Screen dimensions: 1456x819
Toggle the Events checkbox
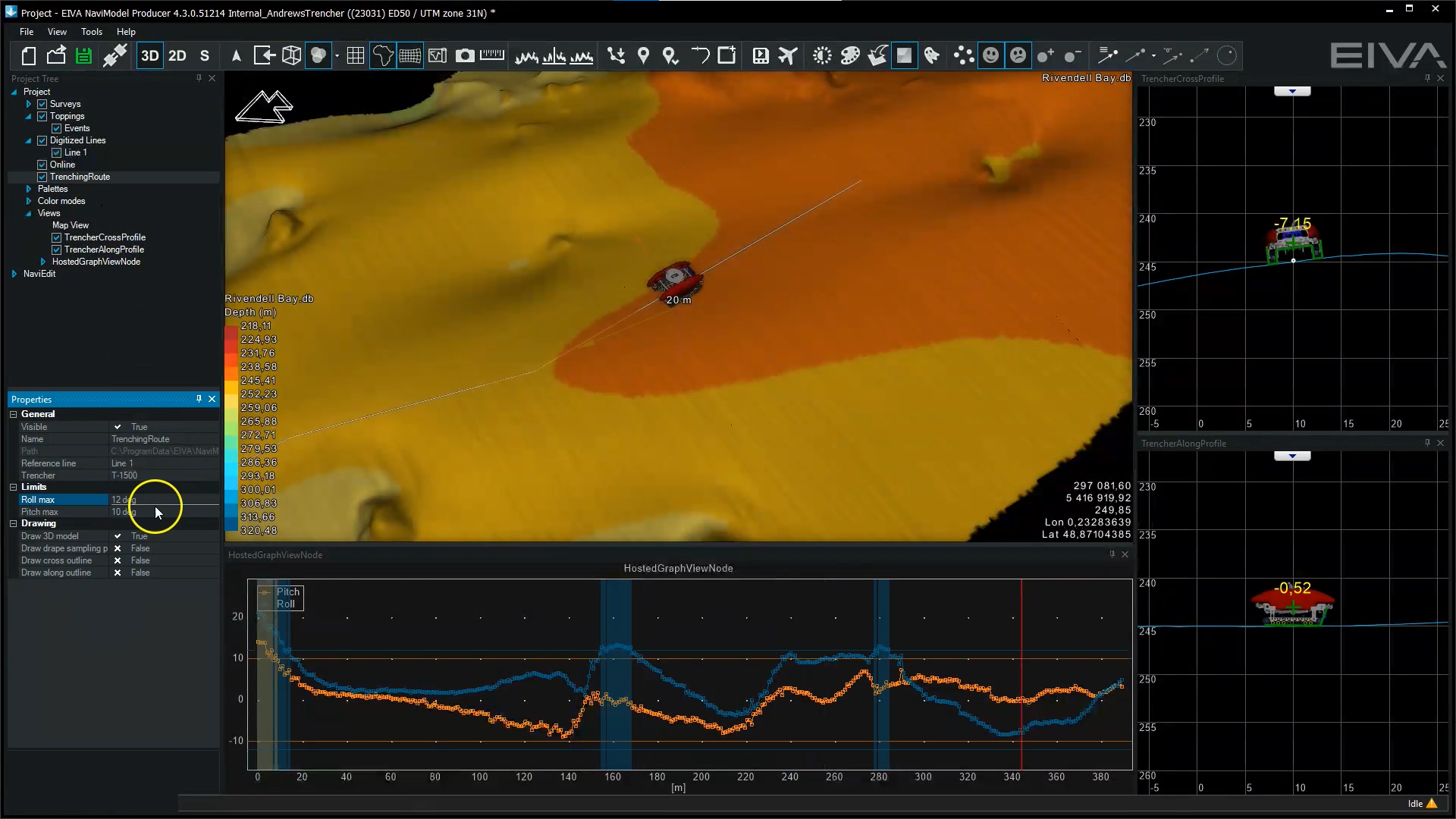point(57,128)
